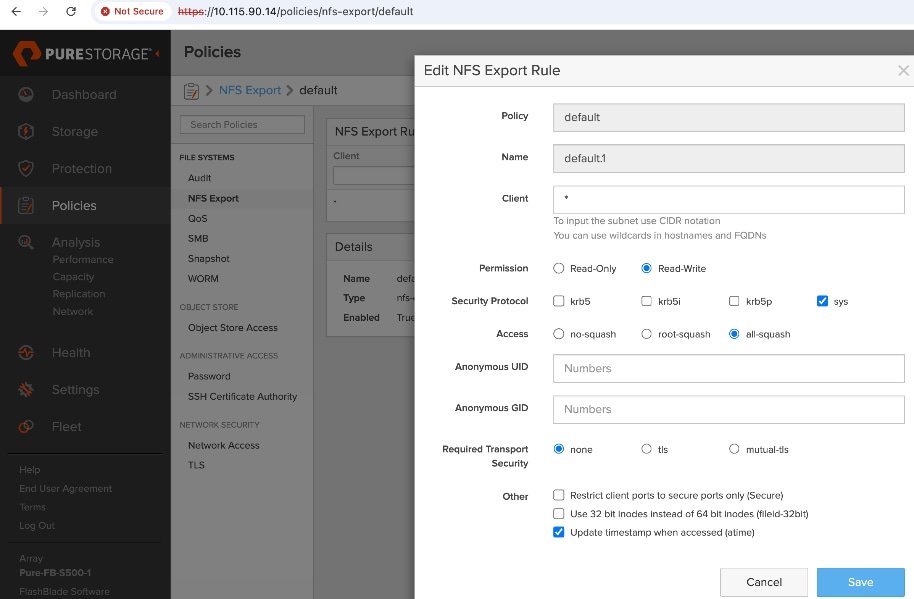Click the Storage icon in sidebar

(26, 131)
